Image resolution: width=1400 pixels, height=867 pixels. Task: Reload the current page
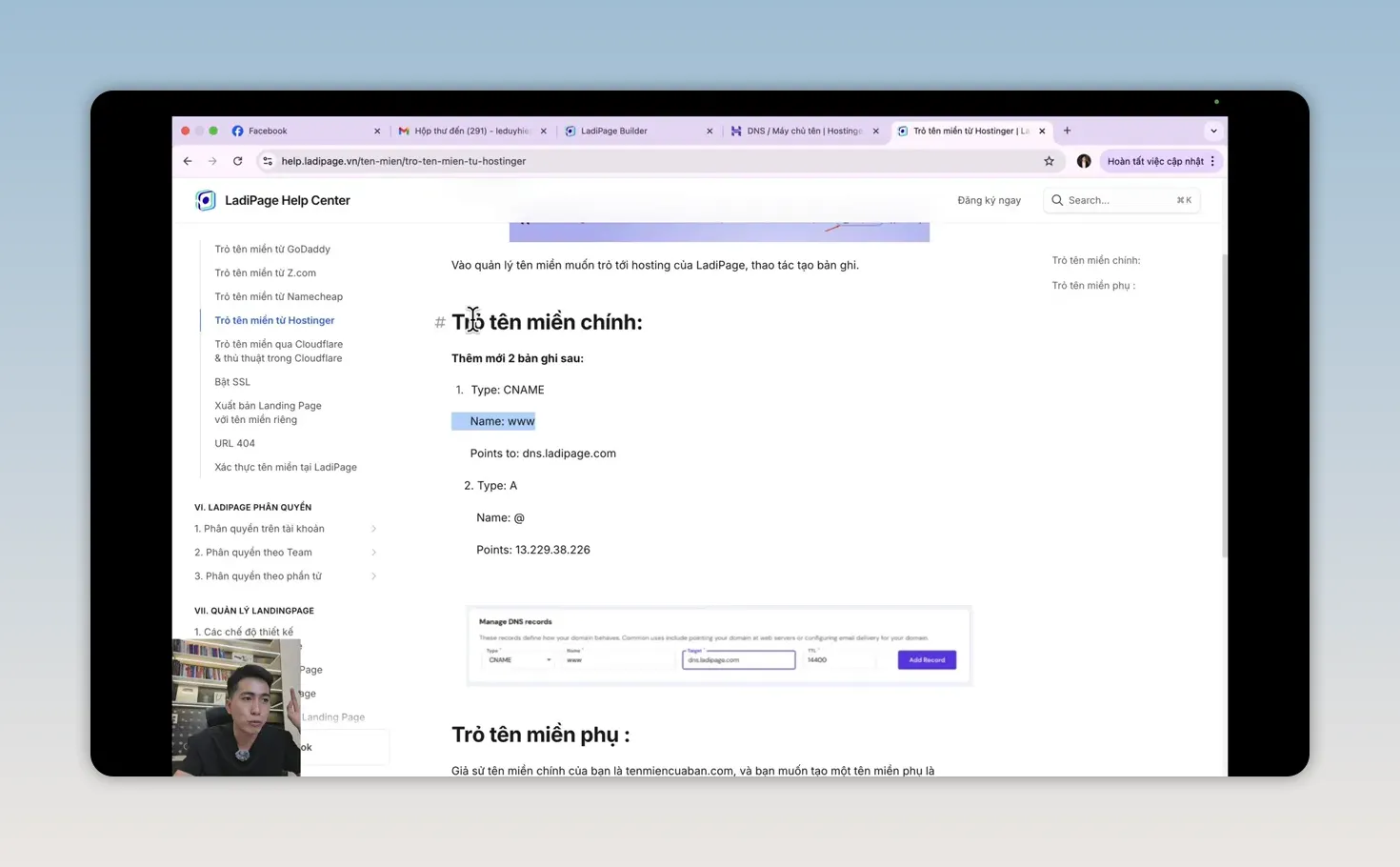[x=238, y=161]
